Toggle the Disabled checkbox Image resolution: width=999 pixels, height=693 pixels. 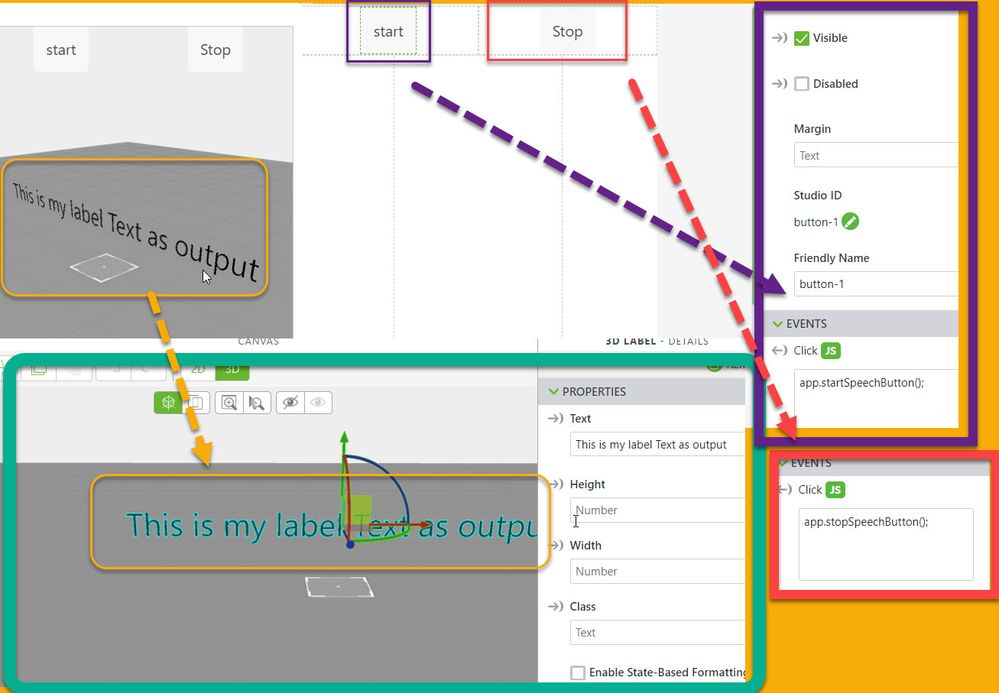coord(801,84)
